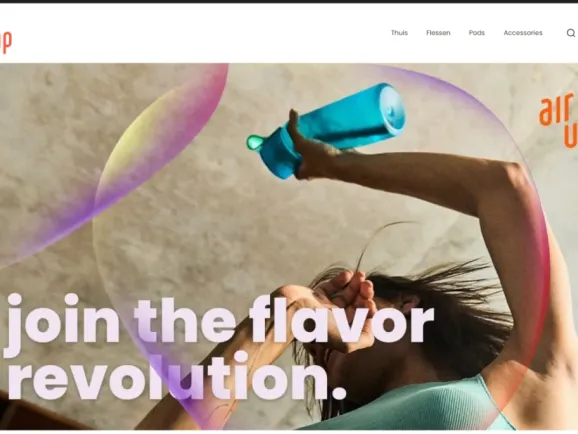Click the word "the" in the headline
Screen dimensions: 578x434
(x=185, y=320)
